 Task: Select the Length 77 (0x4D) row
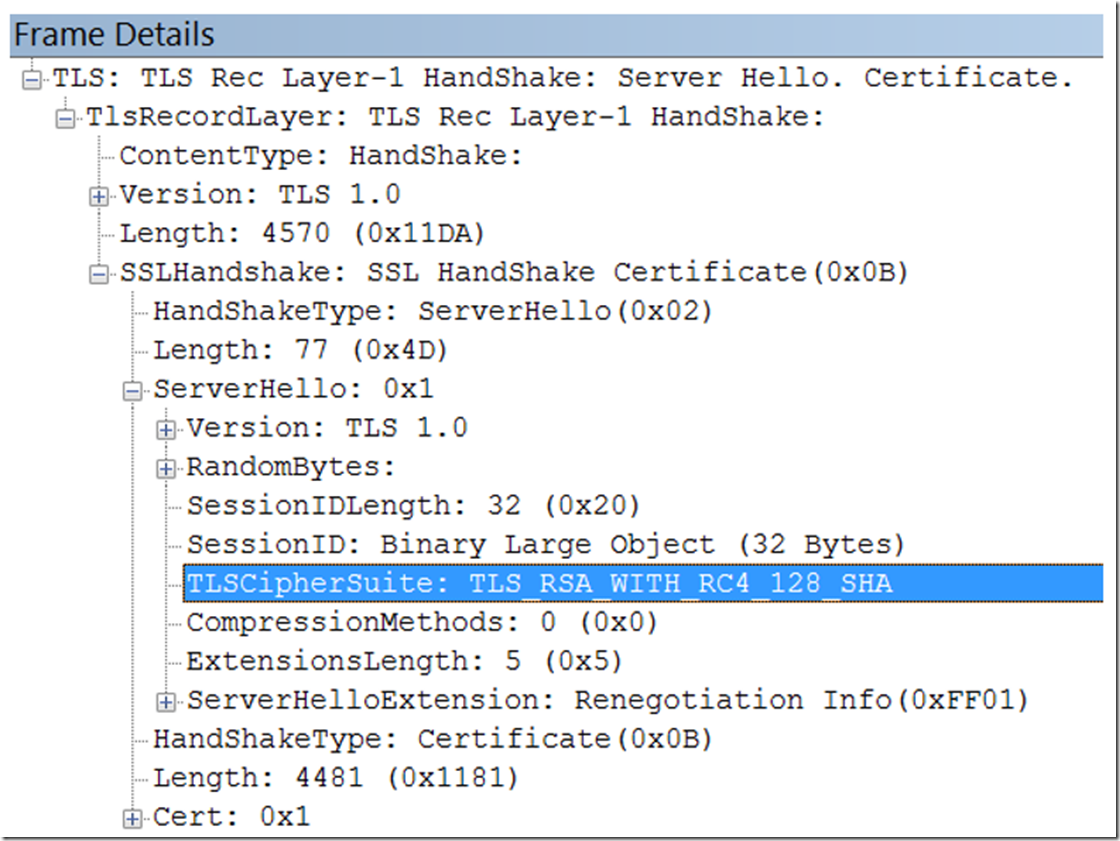[x=301, y=351]
